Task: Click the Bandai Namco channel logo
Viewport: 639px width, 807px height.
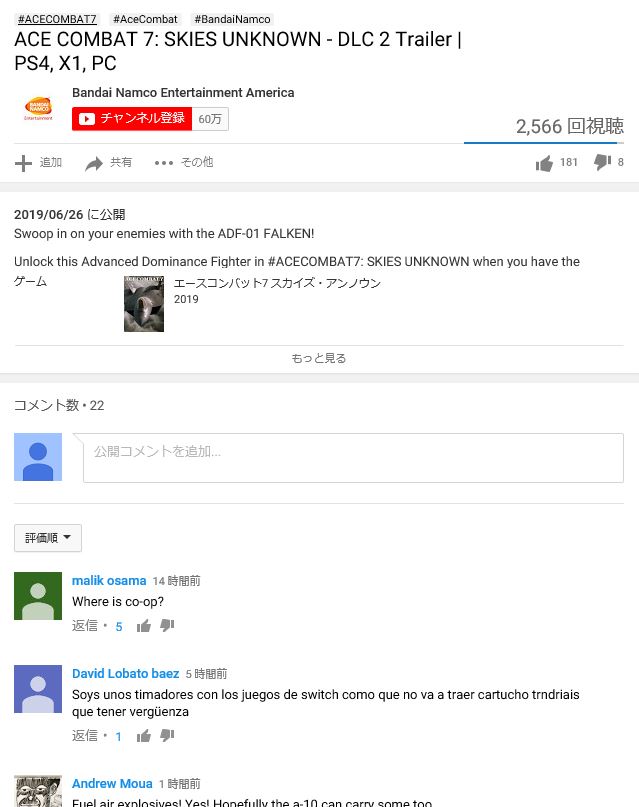Action: click(38, 109)
